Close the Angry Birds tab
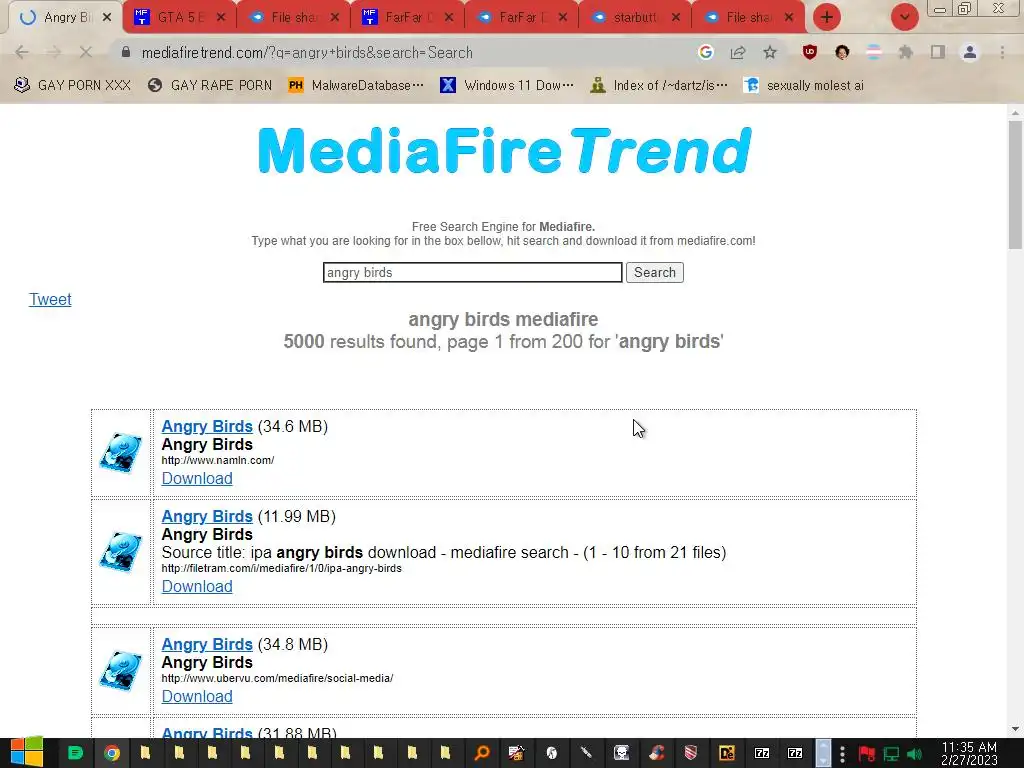 coord(107,17)
